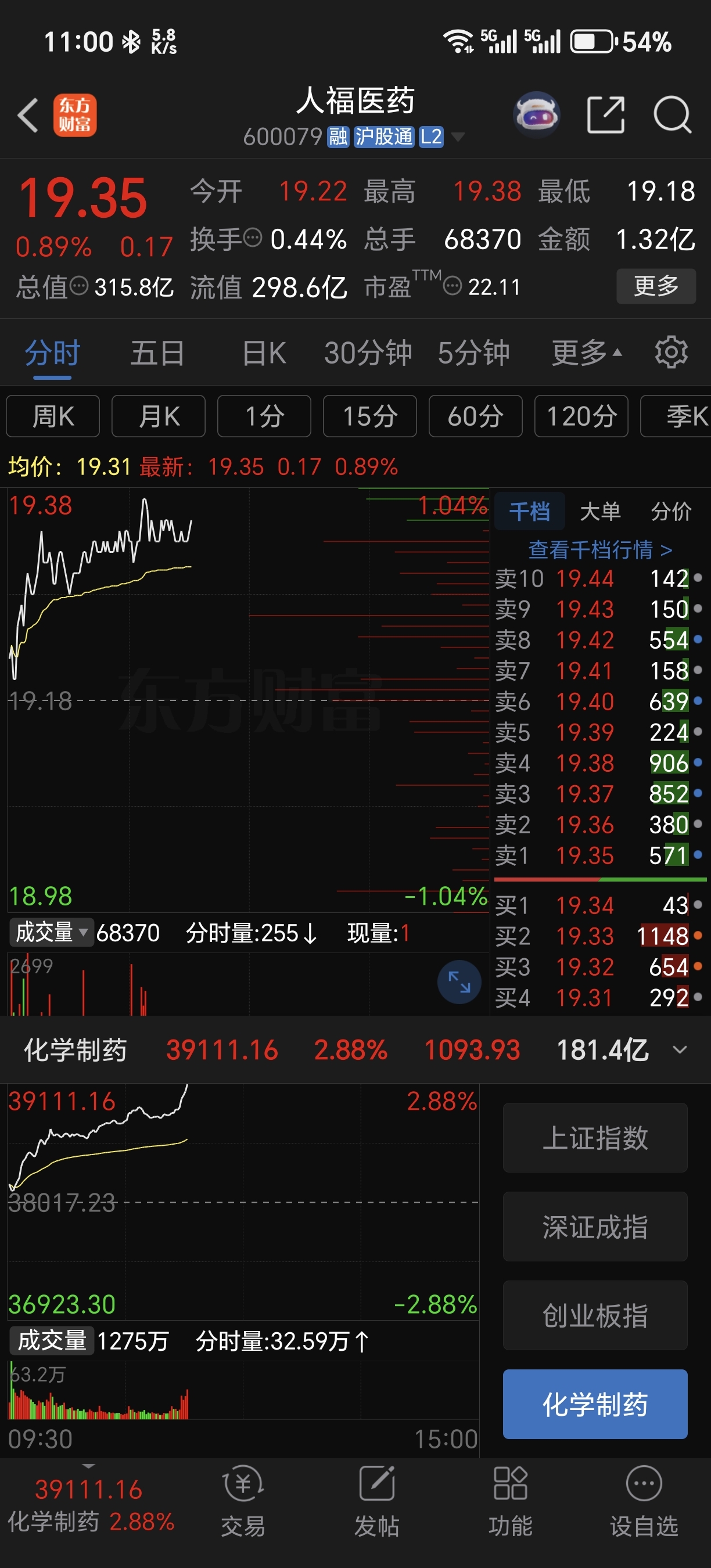The width and height of the screenshot is (711, 1568).
Task: Expand chart to fullscreen with arrows icon
Action: coord(459,982)
